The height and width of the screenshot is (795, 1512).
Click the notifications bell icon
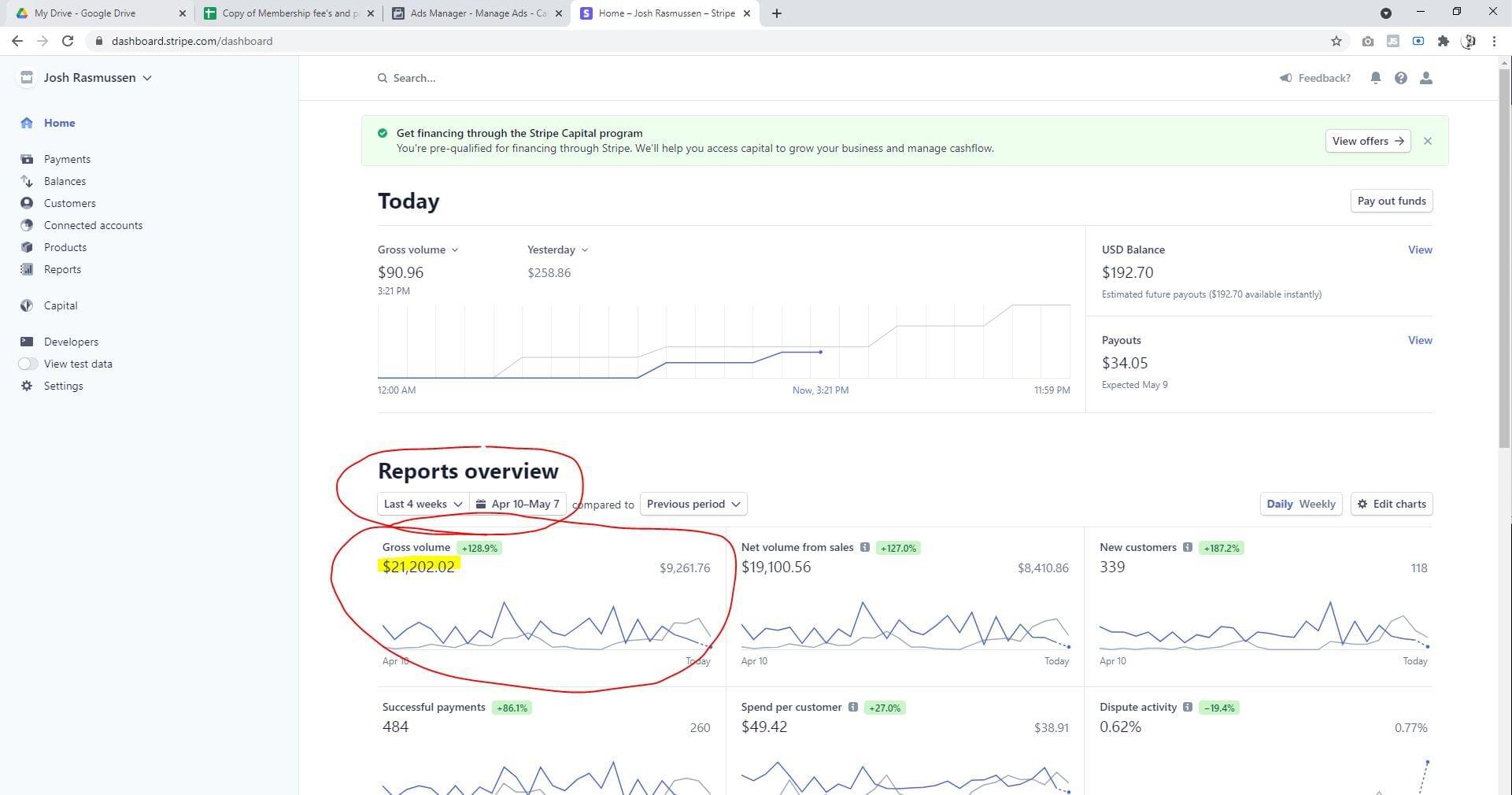coord(1375,78)
